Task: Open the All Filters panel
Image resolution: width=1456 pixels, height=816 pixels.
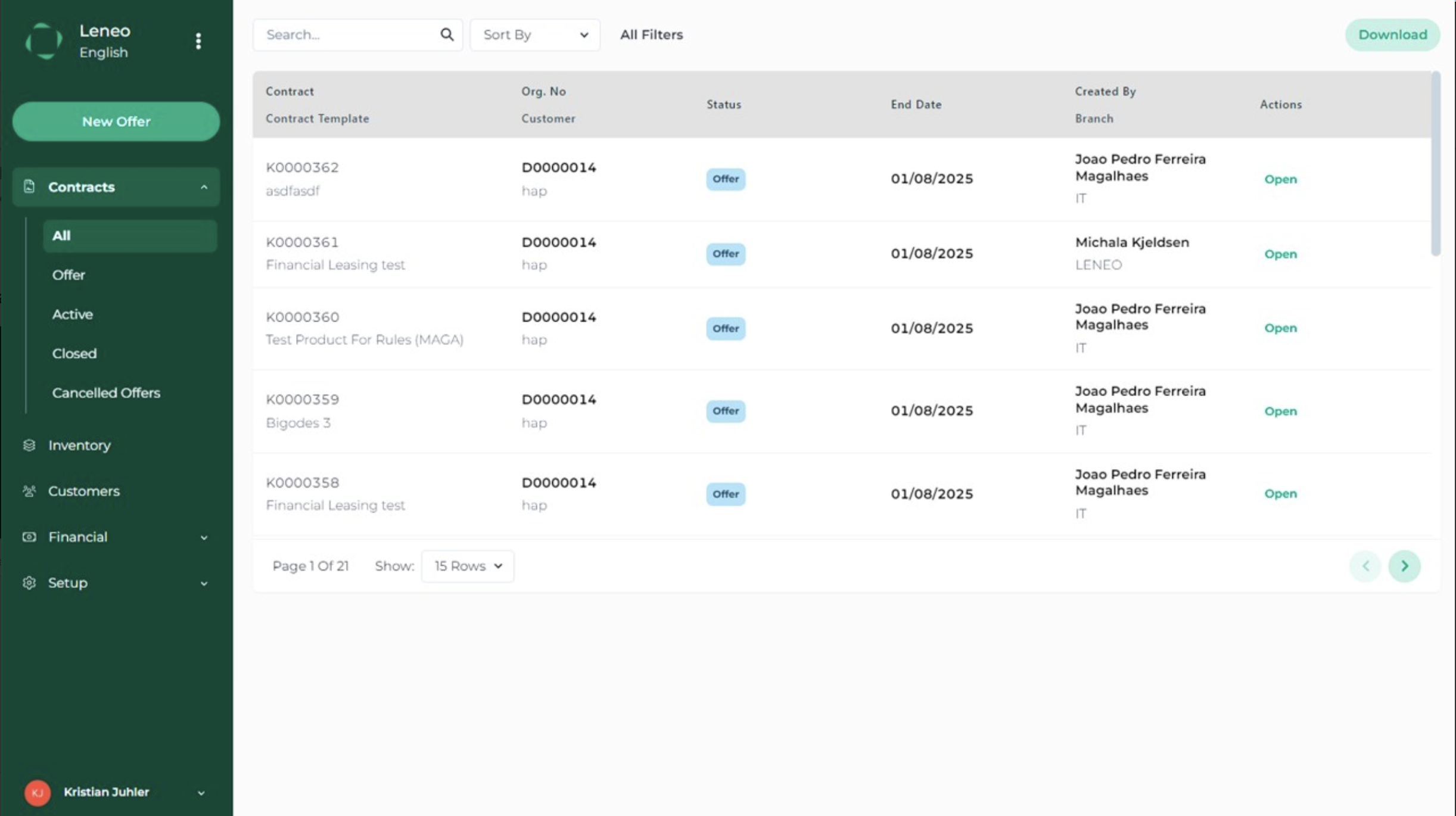Action: tap(651, 35)
